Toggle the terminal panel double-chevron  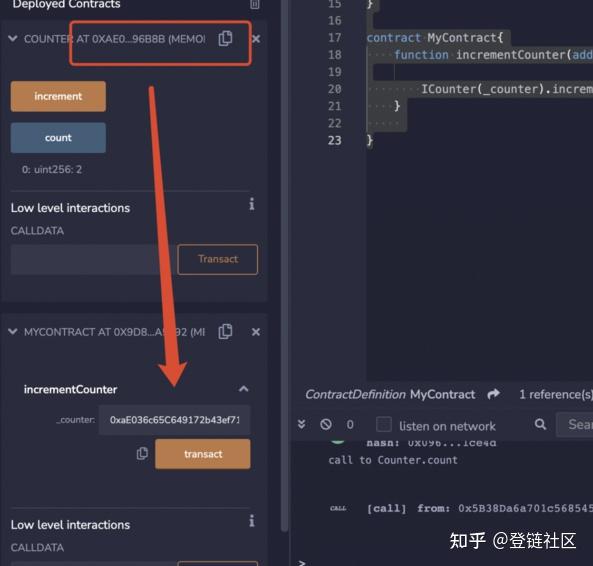(x=301, y=424)
